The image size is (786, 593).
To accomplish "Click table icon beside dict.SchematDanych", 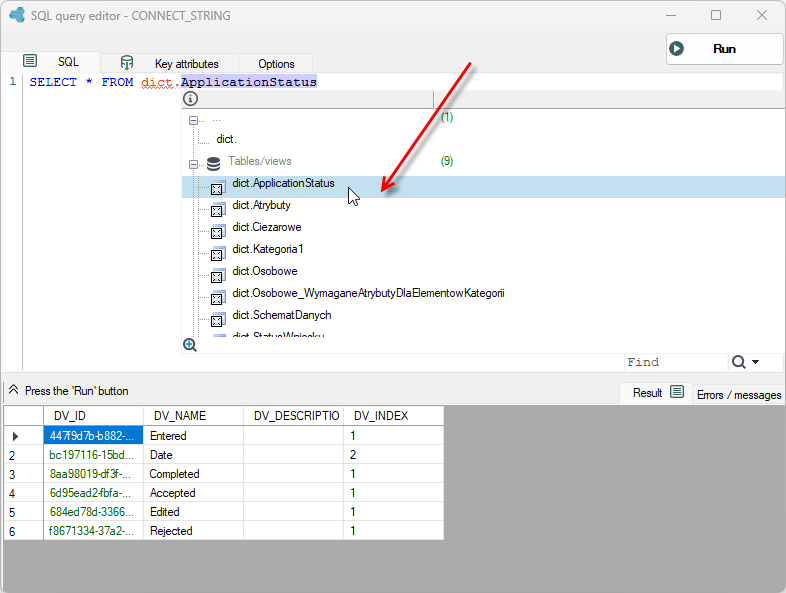I will 218,319.
